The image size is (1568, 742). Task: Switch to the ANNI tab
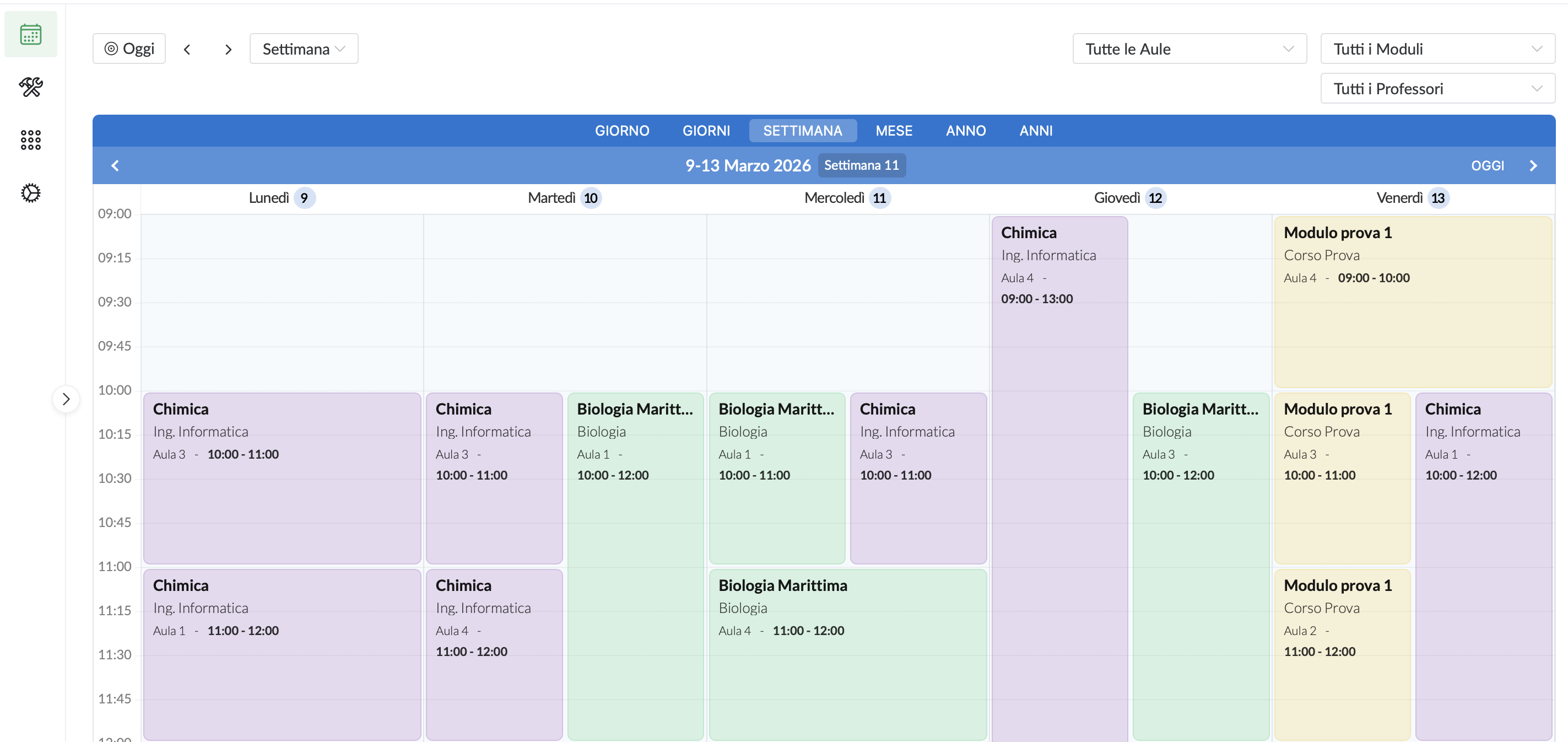(x=1036, y=130)
